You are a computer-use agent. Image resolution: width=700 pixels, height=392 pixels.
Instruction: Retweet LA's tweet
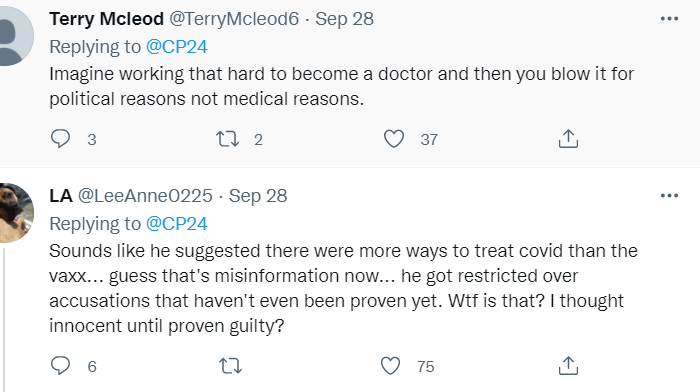pos(230,366)
